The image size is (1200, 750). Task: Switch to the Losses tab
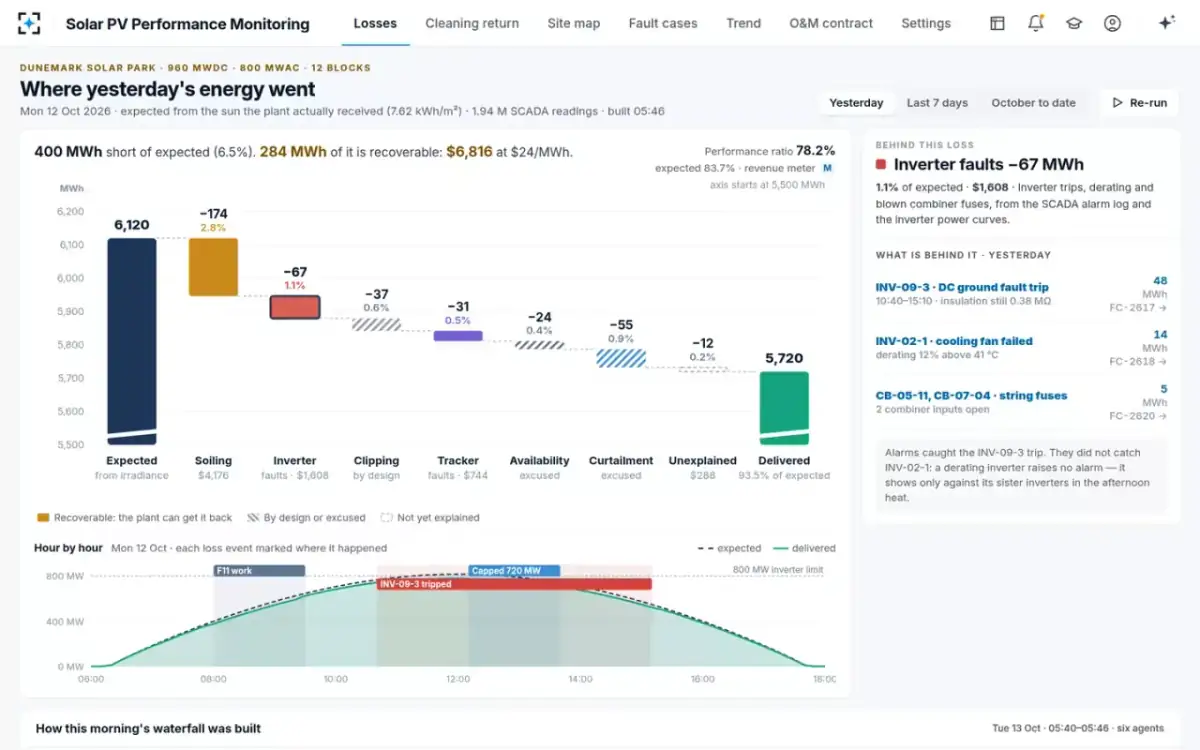[375, 23]
